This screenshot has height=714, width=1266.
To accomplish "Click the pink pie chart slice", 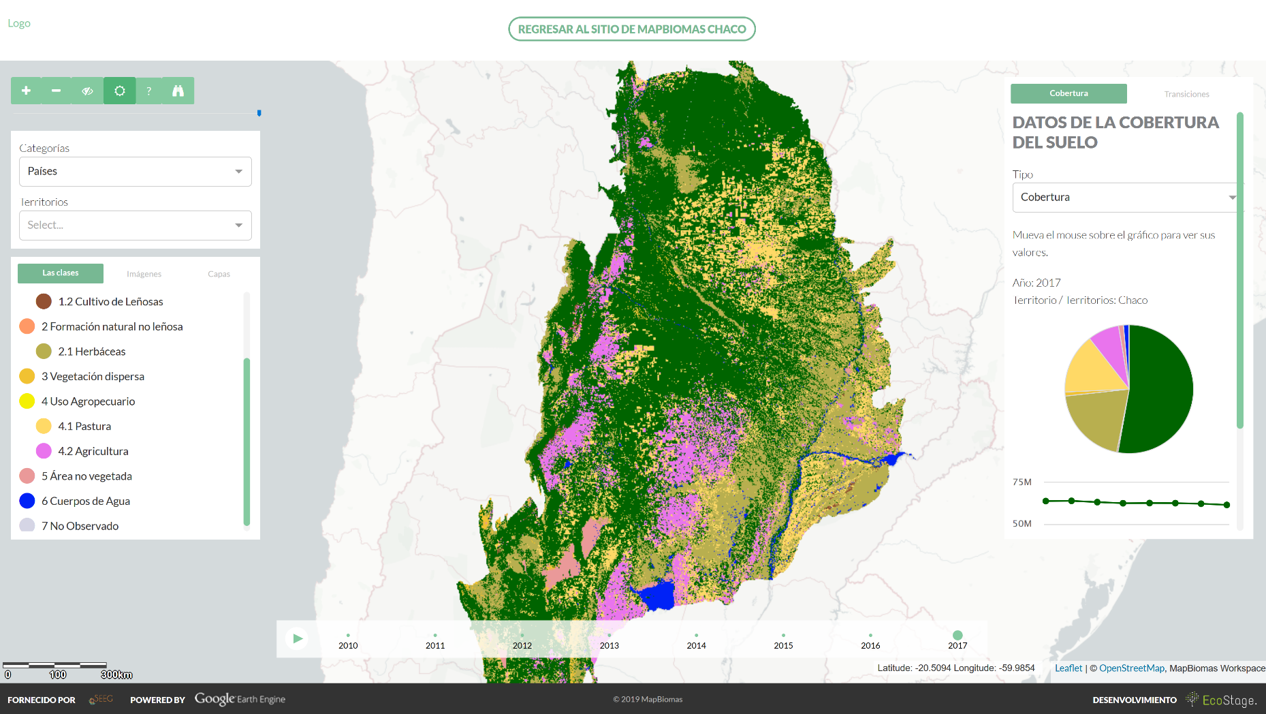I will click(x=1108, y=343).
